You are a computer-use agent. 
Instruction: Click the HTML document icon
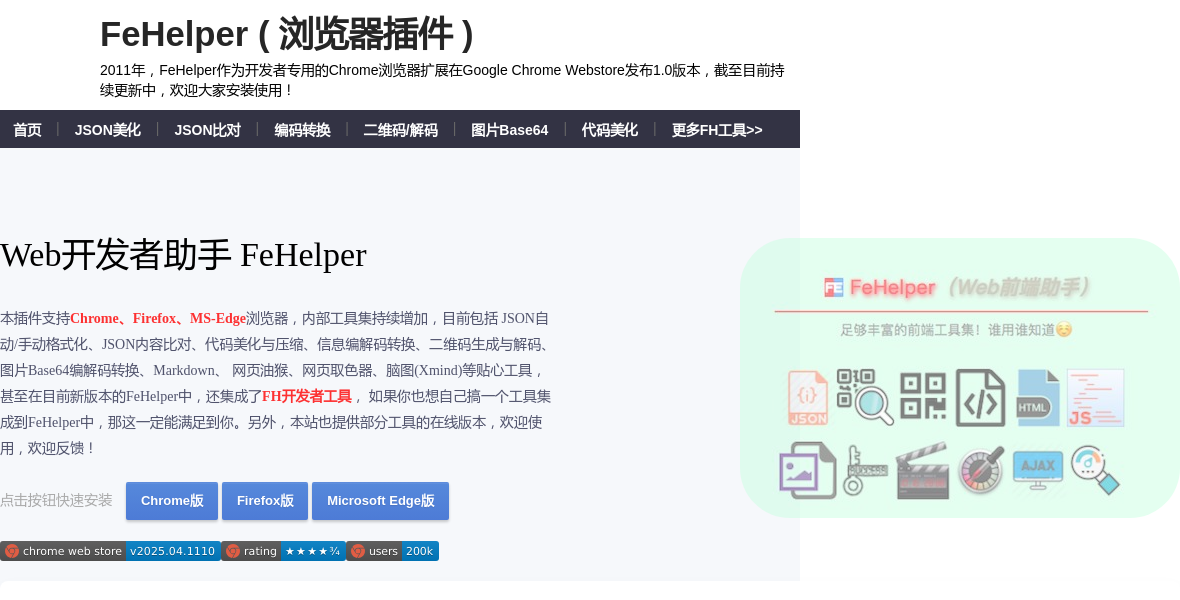1037,398
